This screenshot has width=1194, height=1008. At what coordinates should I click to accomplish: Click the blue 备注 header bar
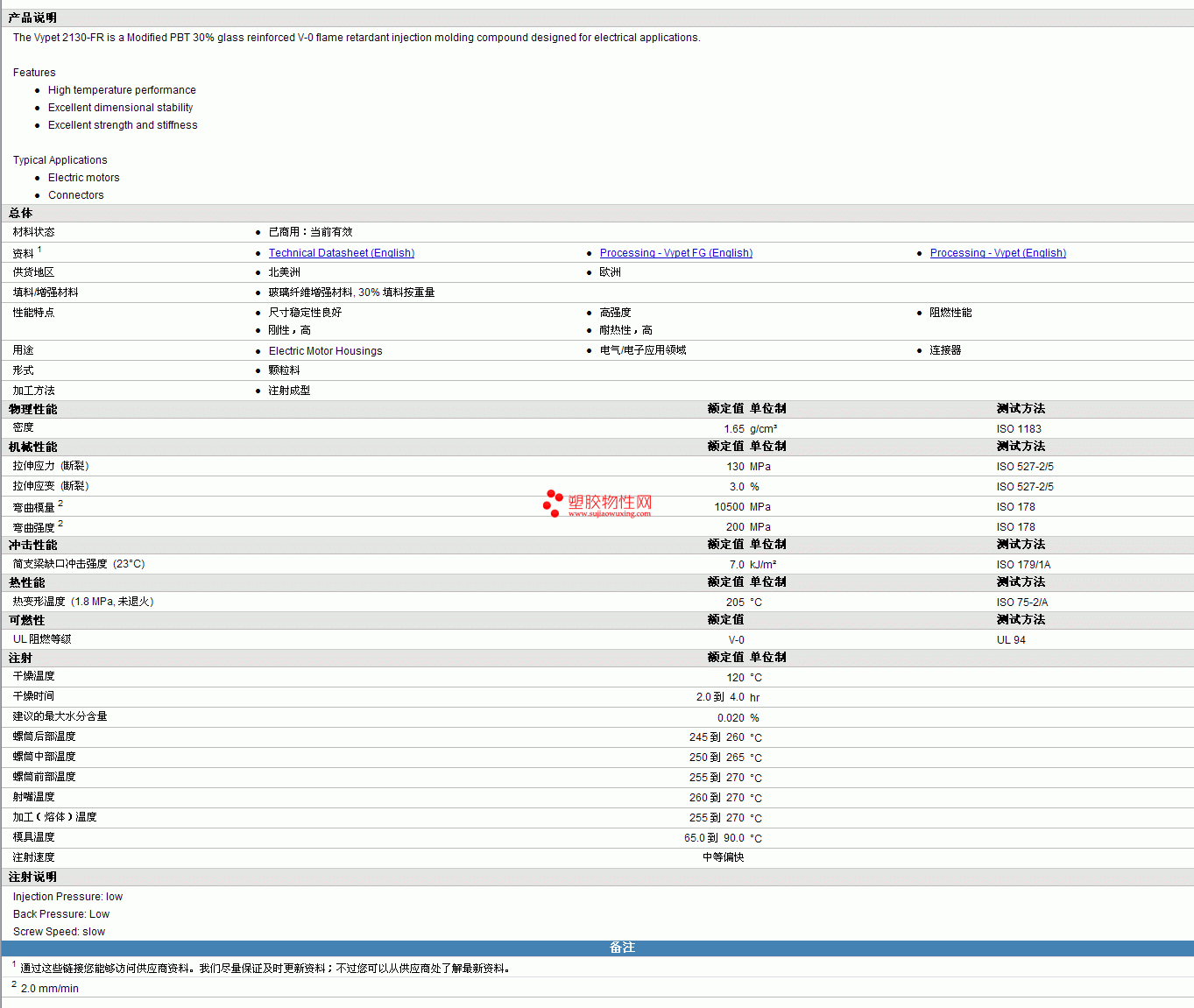pyautogui.click(x=622, y=948)
